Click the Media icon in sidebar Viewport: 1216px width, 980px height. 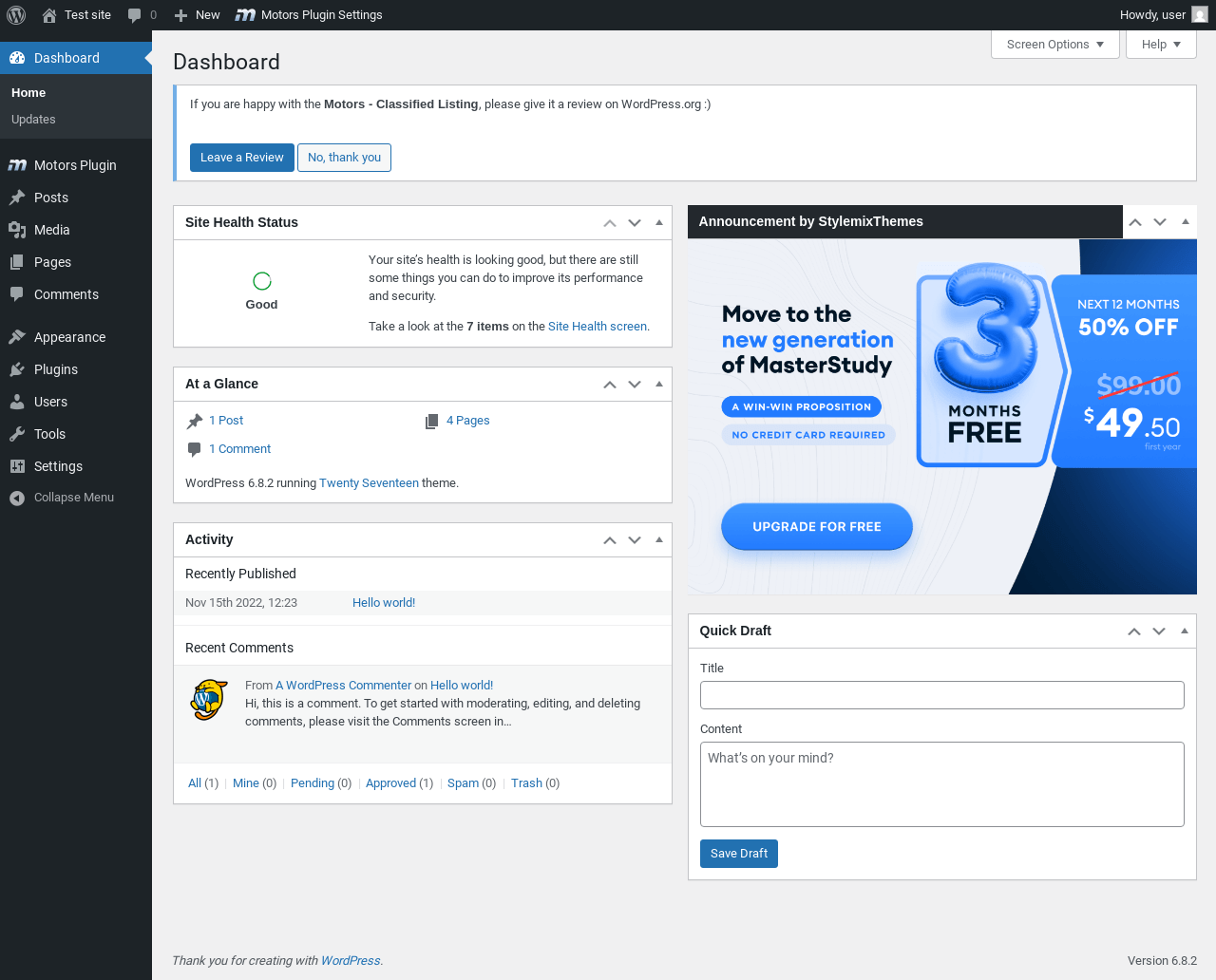point(17,230)
